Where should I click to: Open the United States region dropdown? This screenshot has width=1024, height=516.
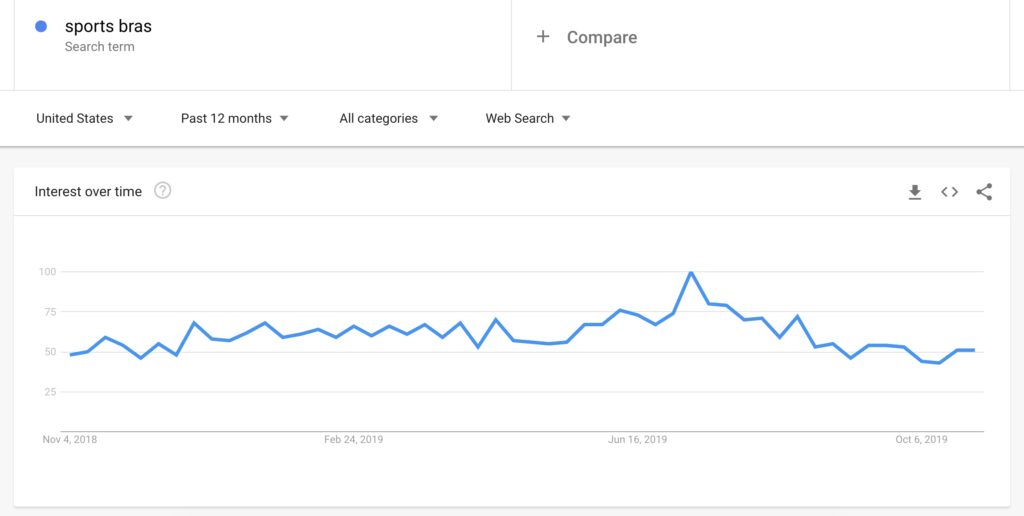tap(84, 118)
